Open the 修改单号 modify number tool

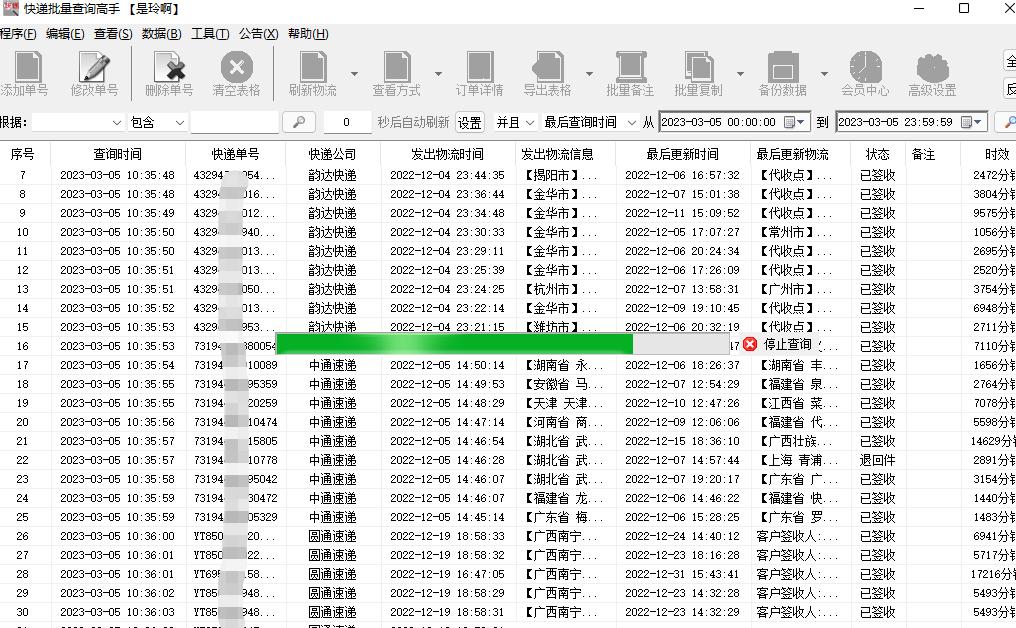point(93,72)
